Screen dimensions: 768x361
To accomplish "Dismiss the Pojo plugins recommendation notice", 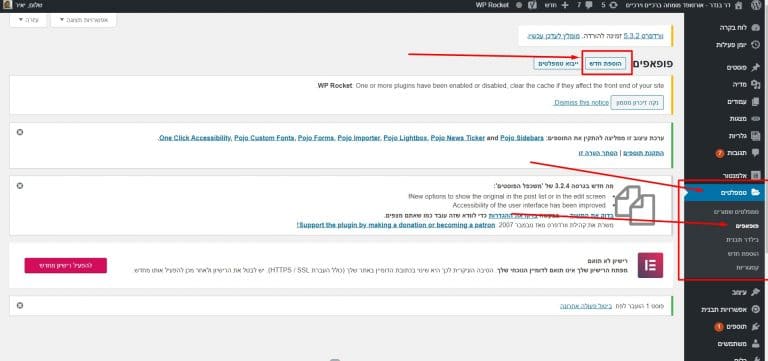I will [20, 132].
